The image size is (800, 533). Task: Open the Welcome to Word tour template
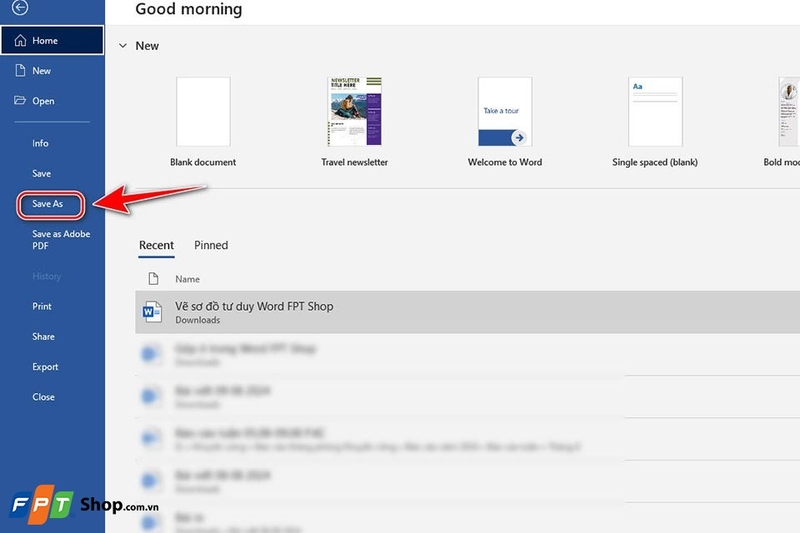click(x=504, y=112)
